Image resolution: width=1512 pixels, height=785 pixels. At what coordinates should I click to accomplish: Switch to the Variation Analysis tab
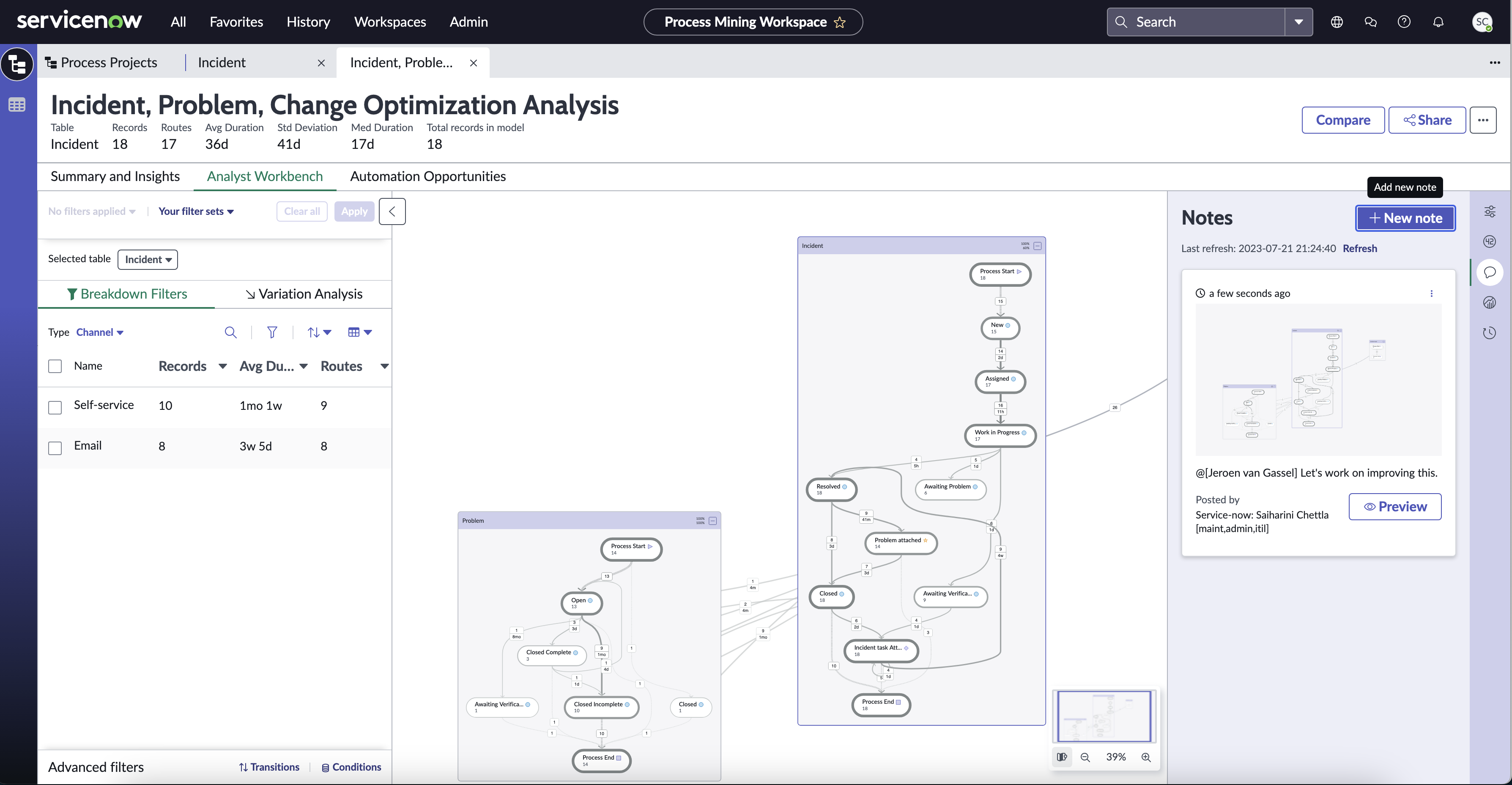tap(304, 294)
